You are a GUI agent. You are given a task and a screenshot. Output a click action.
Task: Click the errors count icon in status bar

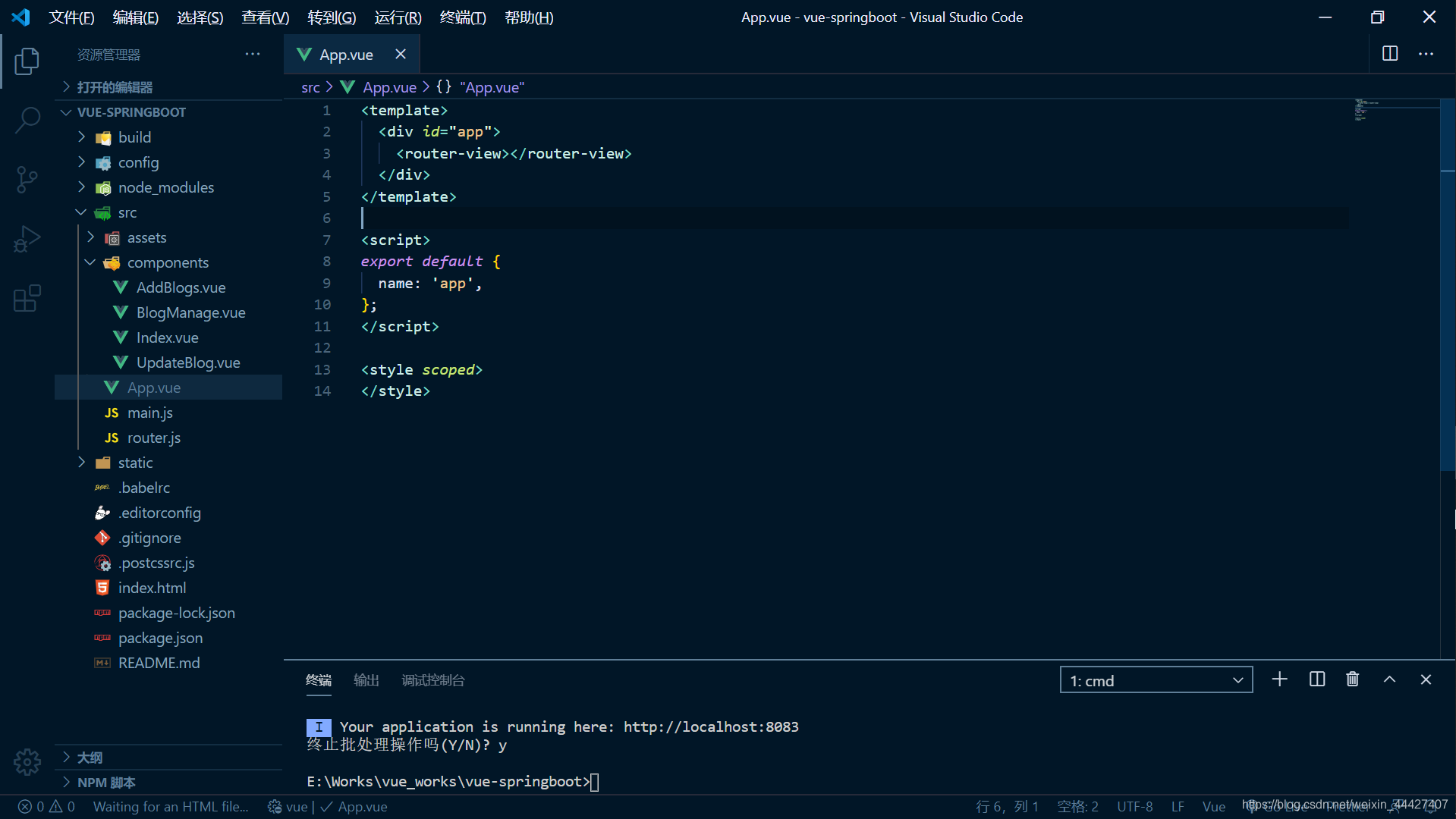coord(25,807)
